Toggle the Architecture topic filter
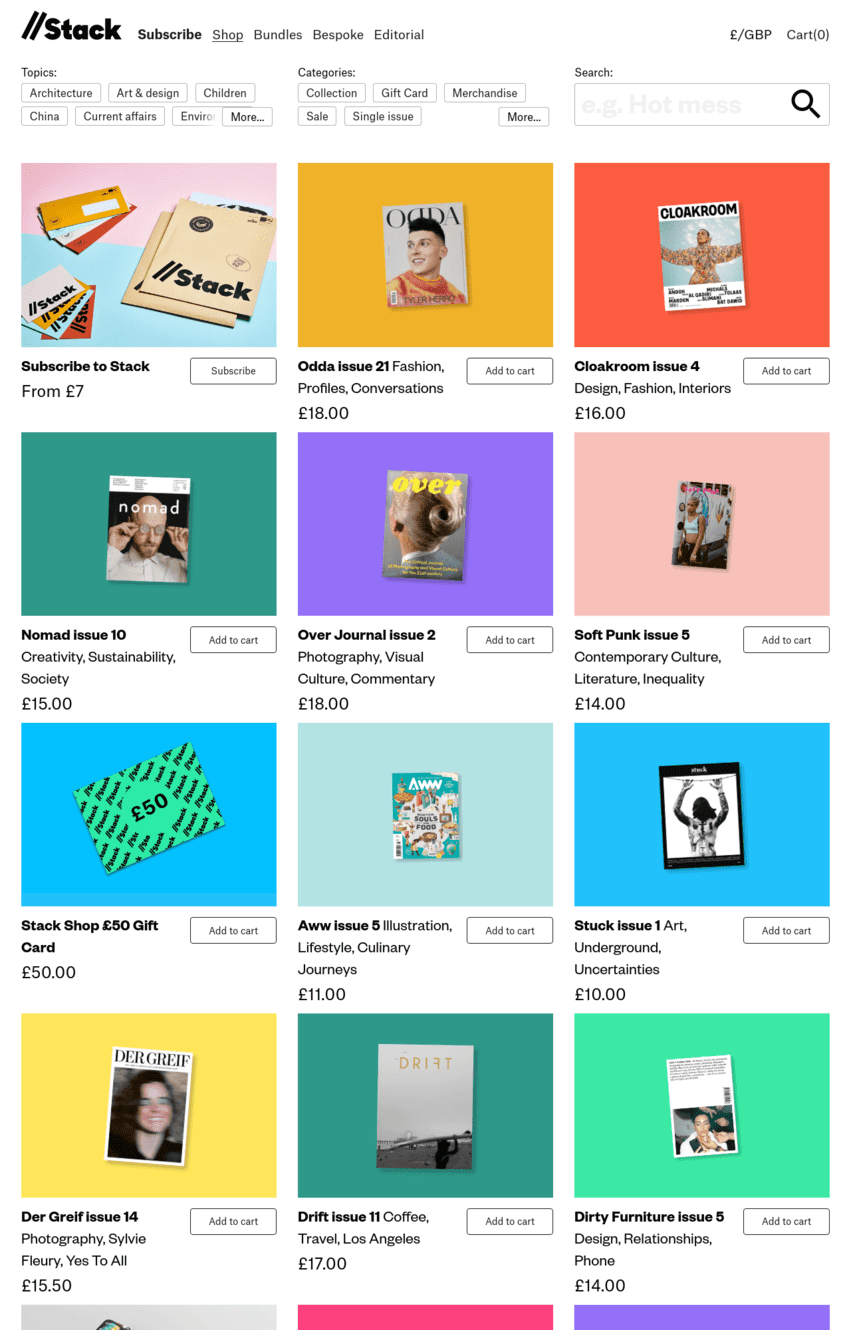Screen dimensions: 851x1330 pyautogui.click(x=61, y=93)
